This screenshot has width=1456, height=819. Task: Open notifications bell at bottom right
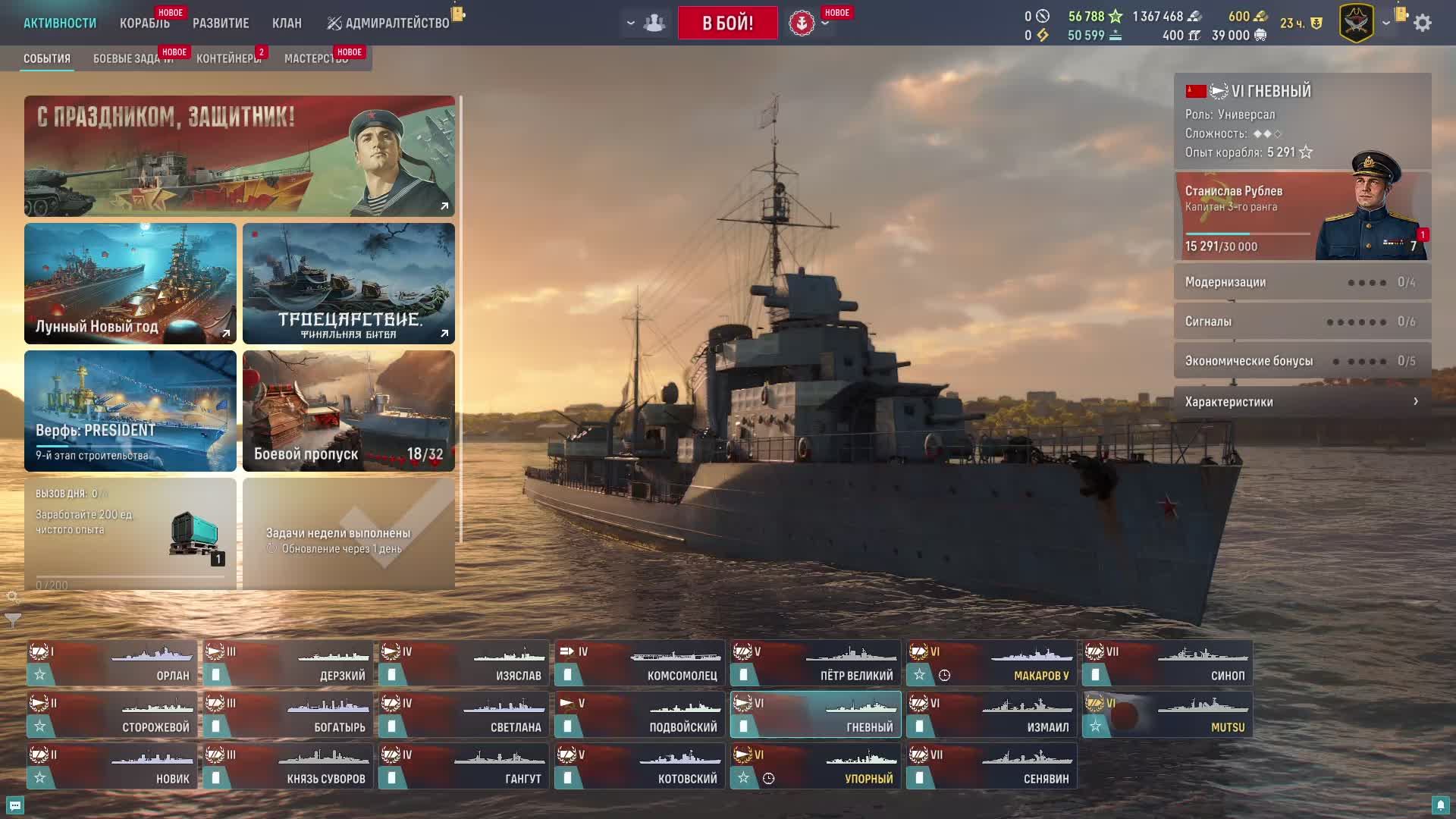coord(1440,805)
